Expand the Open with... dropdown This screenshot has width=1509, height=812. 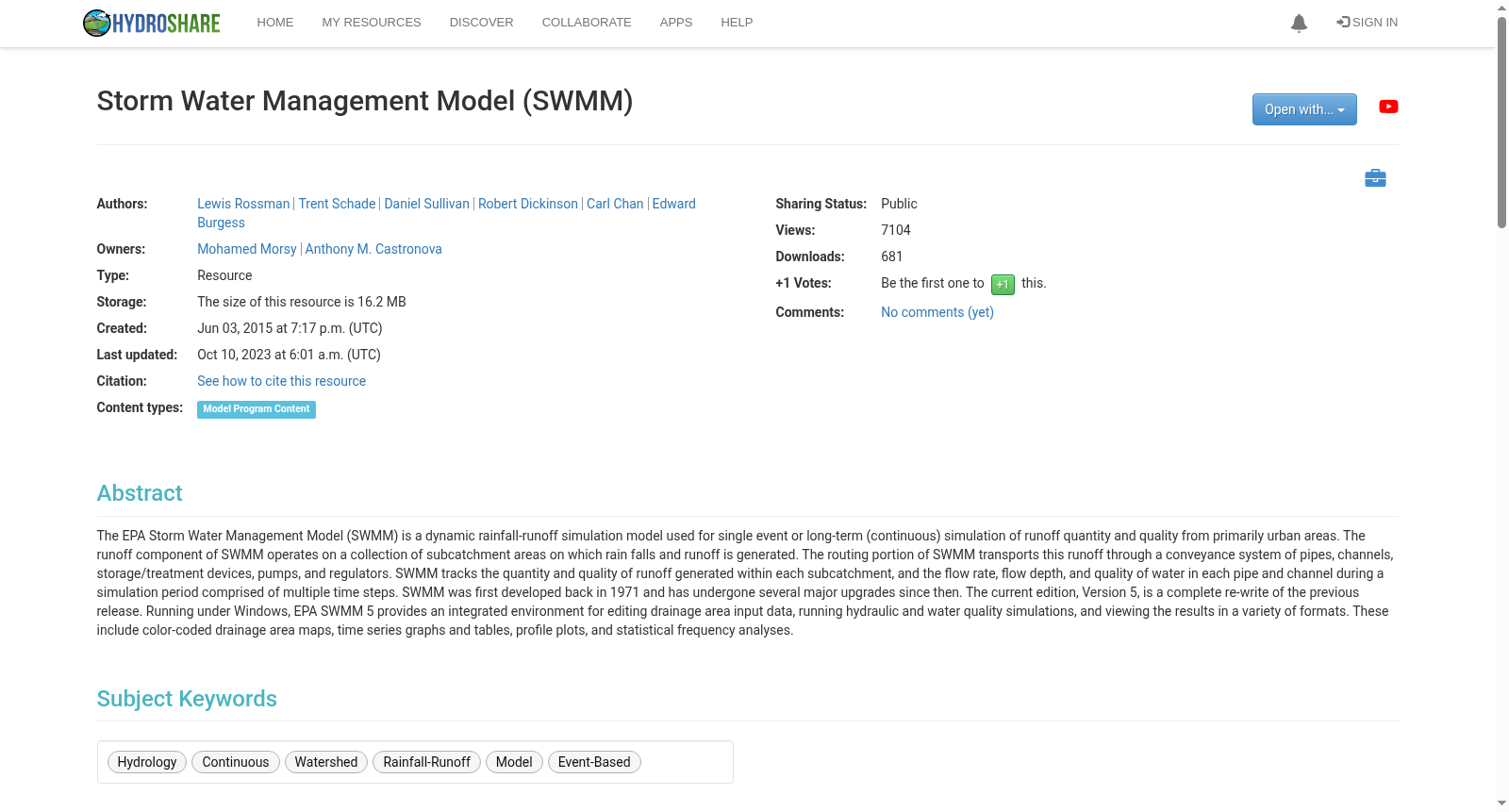tap(1304, 109)
